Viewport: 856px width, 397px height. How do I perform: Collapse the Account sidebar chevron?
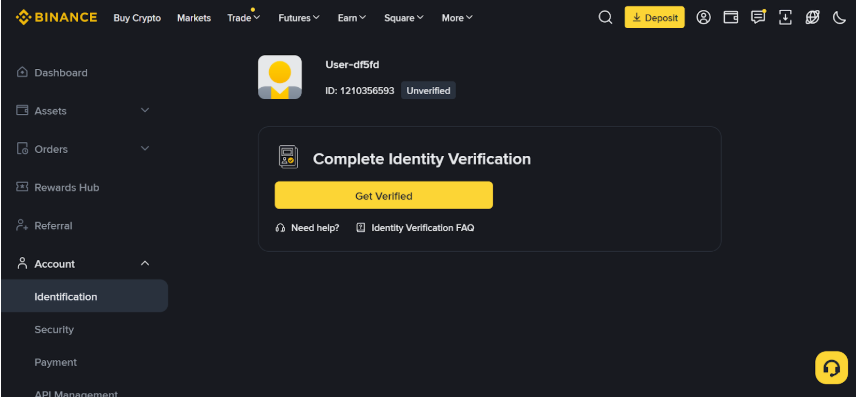pos(145,263)
